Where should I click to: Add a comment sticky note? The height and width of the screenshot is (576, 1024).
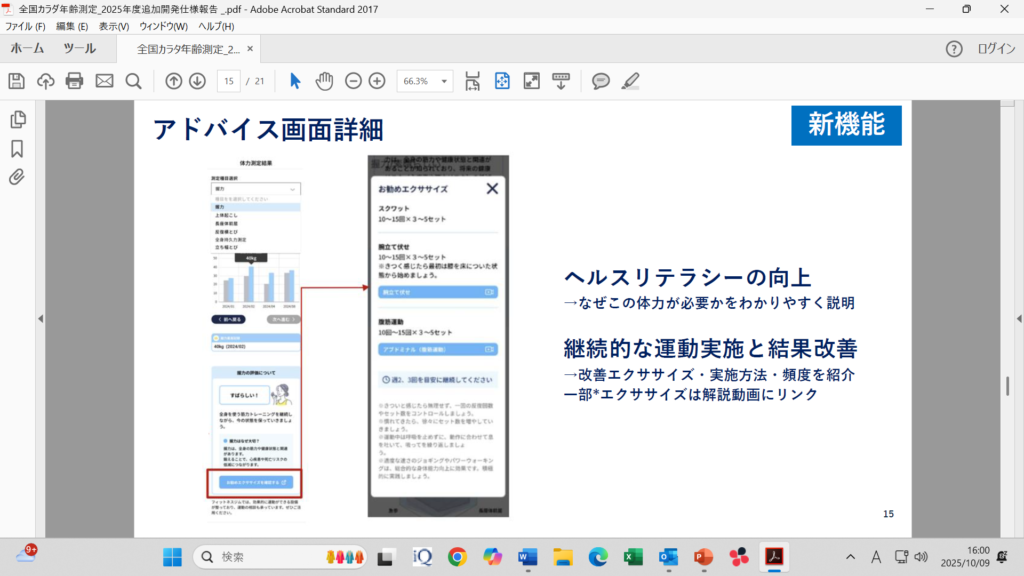click(600, 81)
